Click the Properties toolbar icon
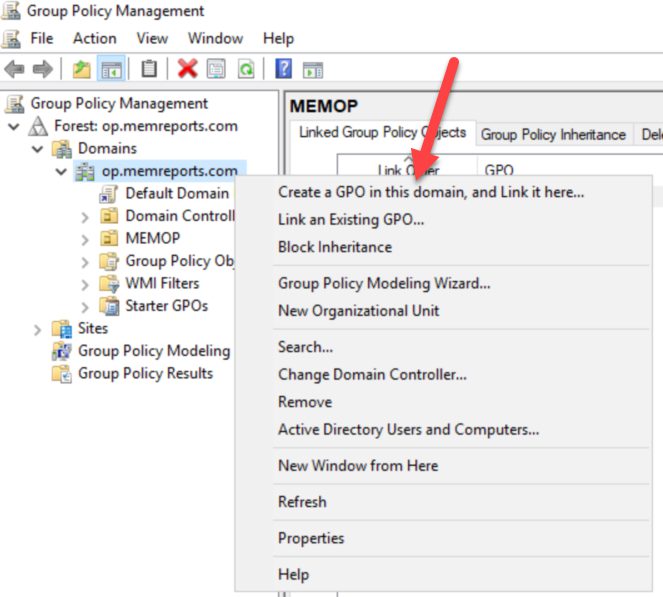Image resolution: width=663 pixels, height=597 pixels. [216, 69]
